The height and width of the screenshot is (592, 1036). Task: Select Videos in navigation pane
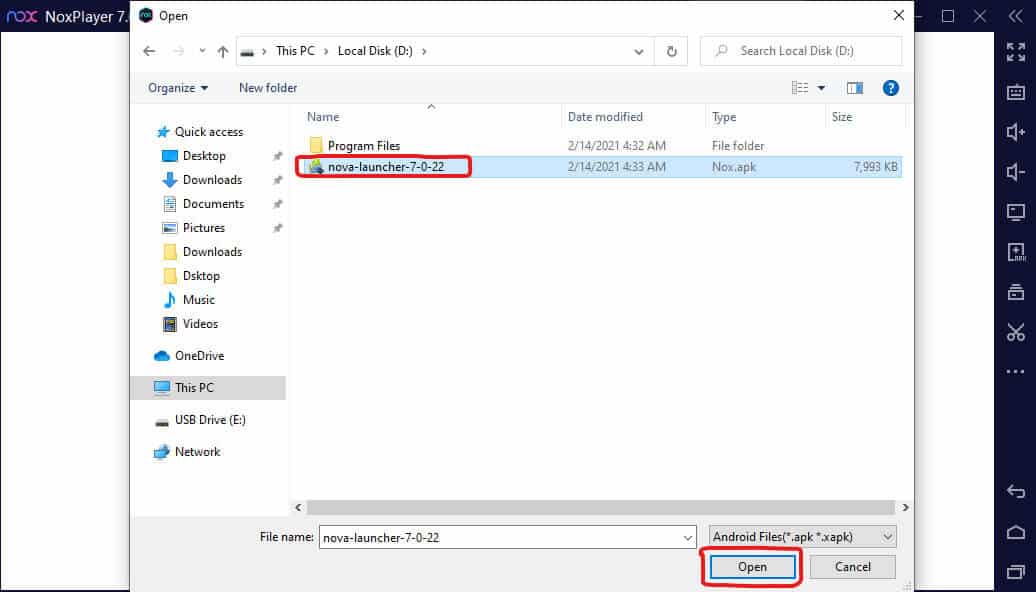click(200, 324)
